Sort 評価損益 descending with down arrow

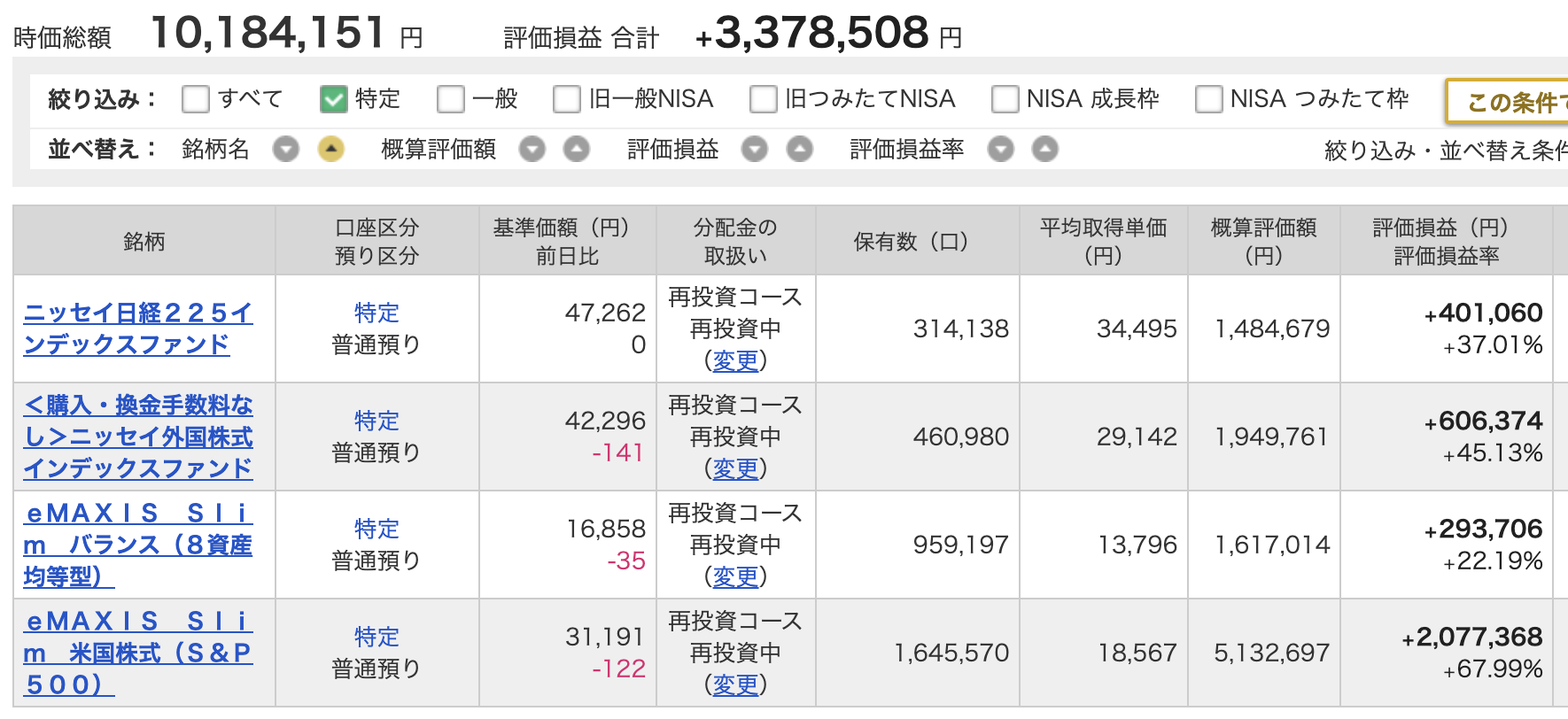click(x=754, y=150)
